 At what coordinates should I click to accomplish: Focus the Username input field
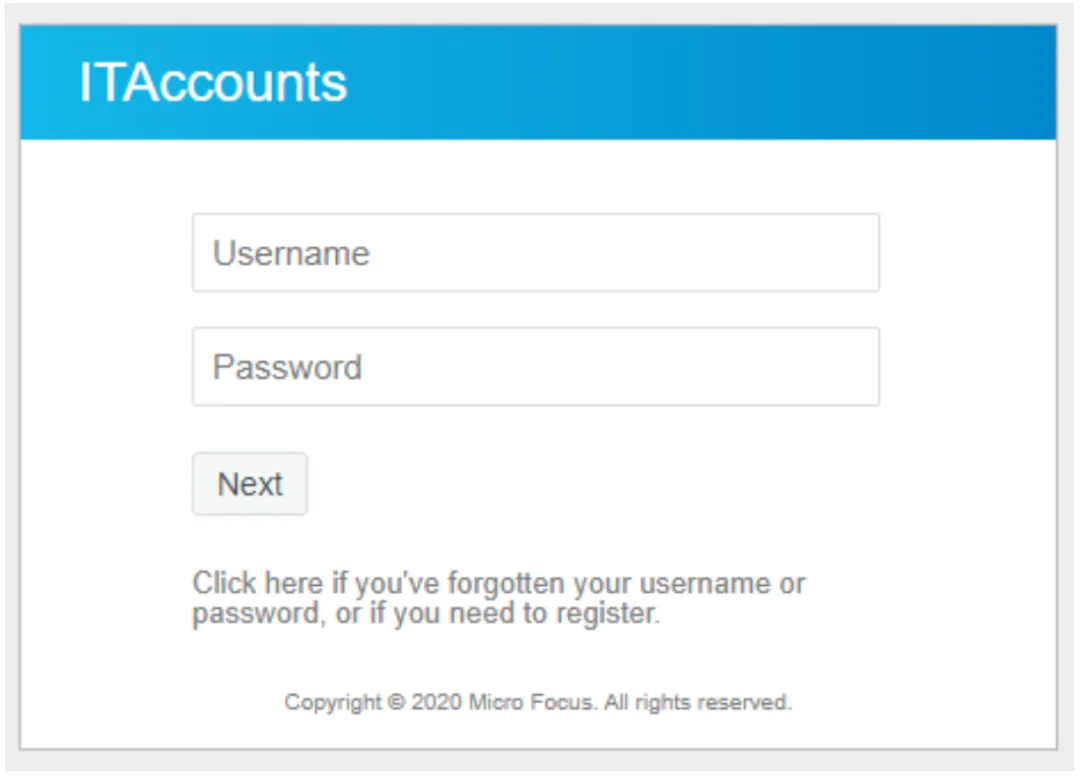(536, 253)
